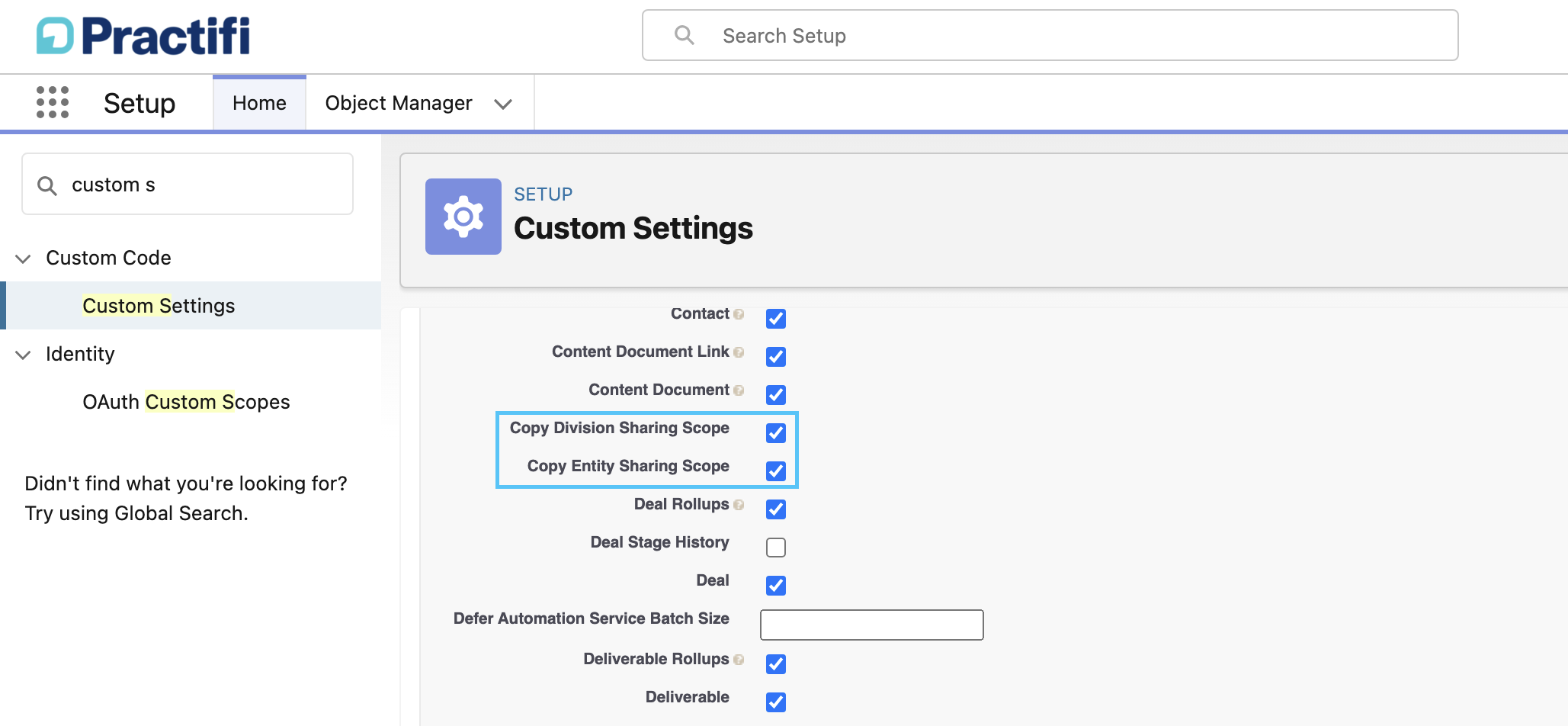Disable the Deliverable Rollups checkbox
The height and width of the screenshot is (726, 1568).
tap(776, 664)
